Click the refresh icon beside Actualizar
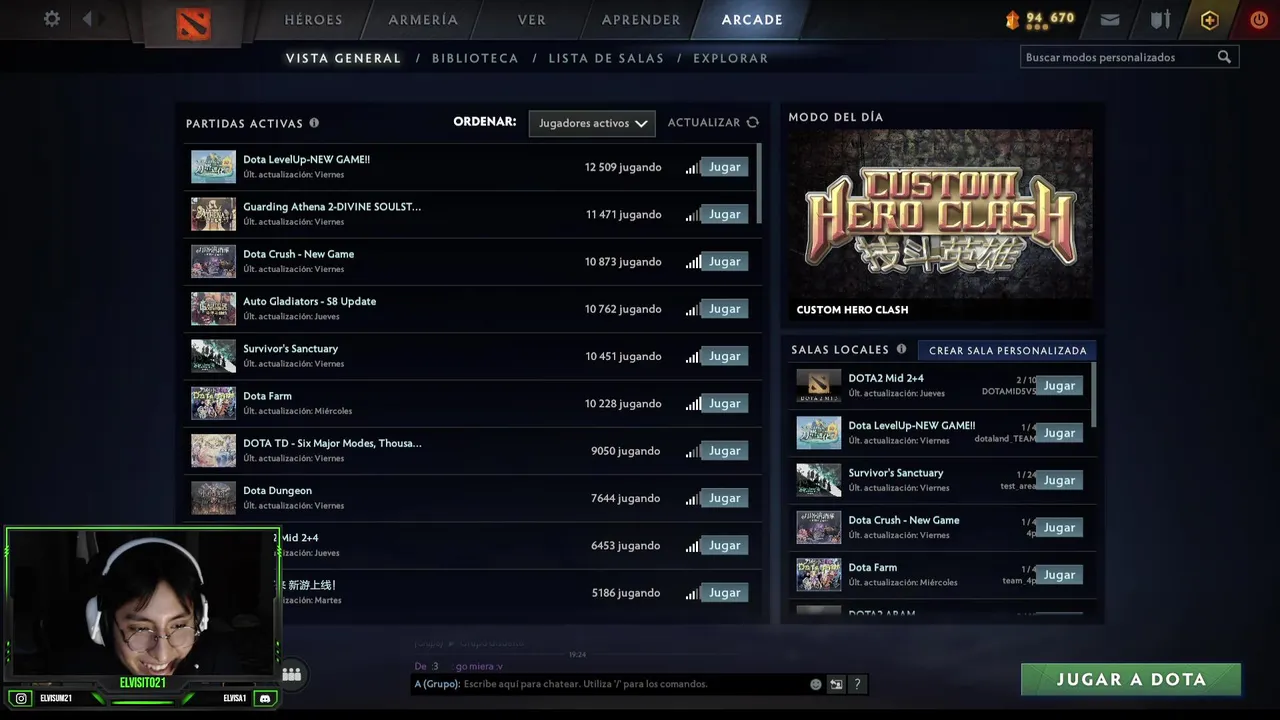 (752, 122)
